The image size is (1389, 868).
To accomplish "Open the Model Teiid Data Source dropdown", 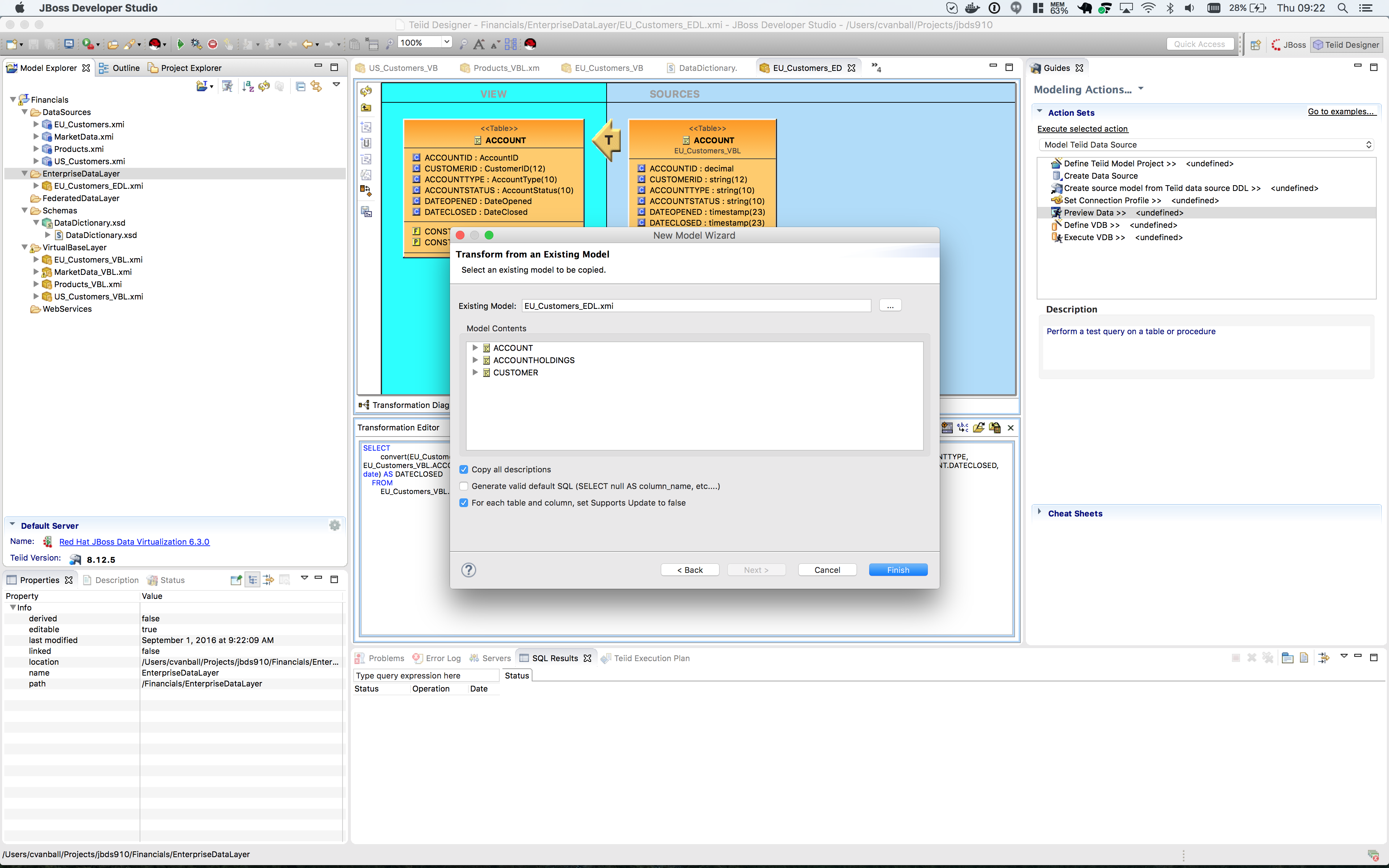I will click(x=1207, y=145).
